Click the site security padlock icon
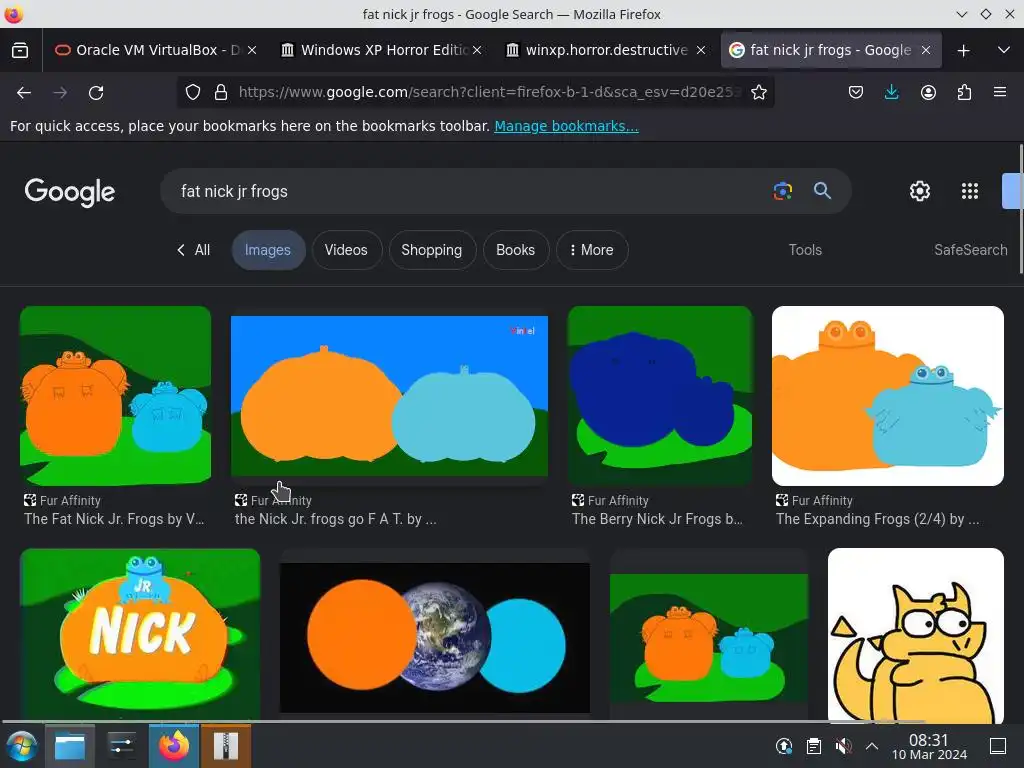 [221, 92]
